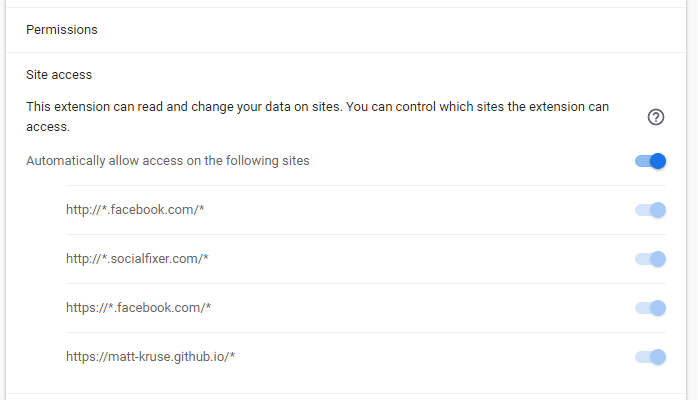
Task: Click the Permissions section heading
Action: tap(61, 30)
